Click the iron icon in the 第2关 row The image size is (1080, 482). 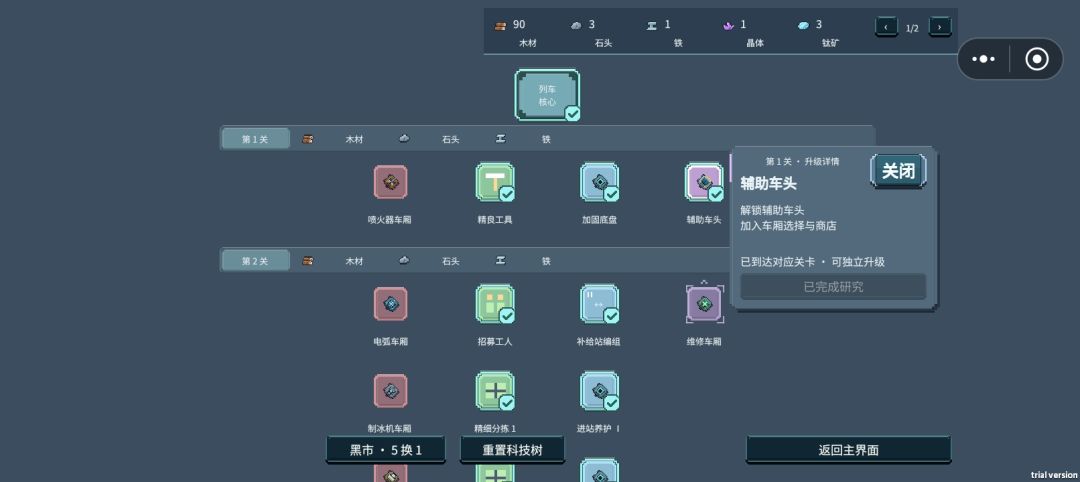click(501, 260)
